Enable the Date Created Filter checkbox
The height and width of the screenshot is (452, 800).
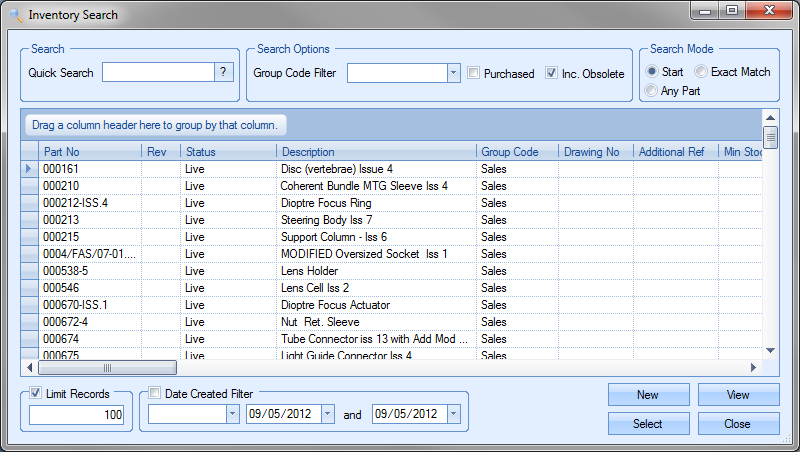pyautogui.click(x=155, y=394)
